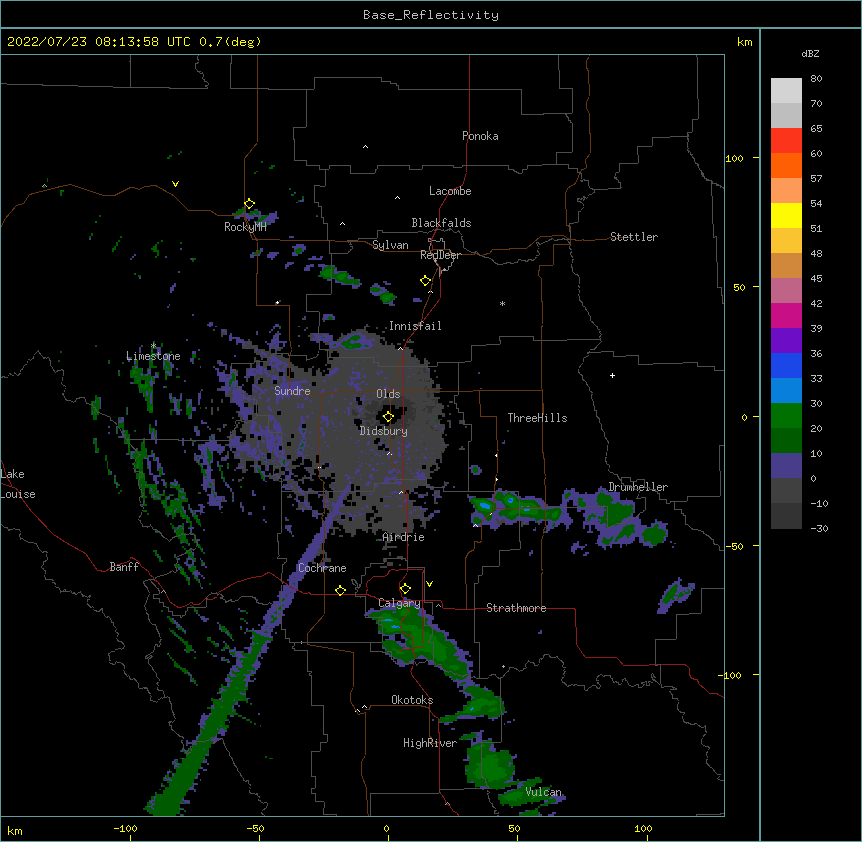Click the Sundre town label
Image resolution: width=862 pixels, height=842 pixels.
292,391
